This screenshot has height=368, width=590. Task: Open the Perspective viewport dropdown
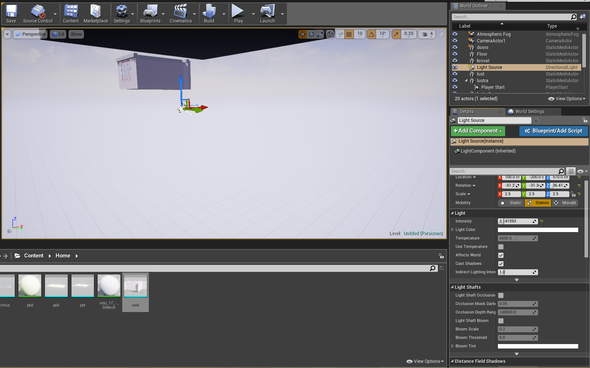(30, 34)
